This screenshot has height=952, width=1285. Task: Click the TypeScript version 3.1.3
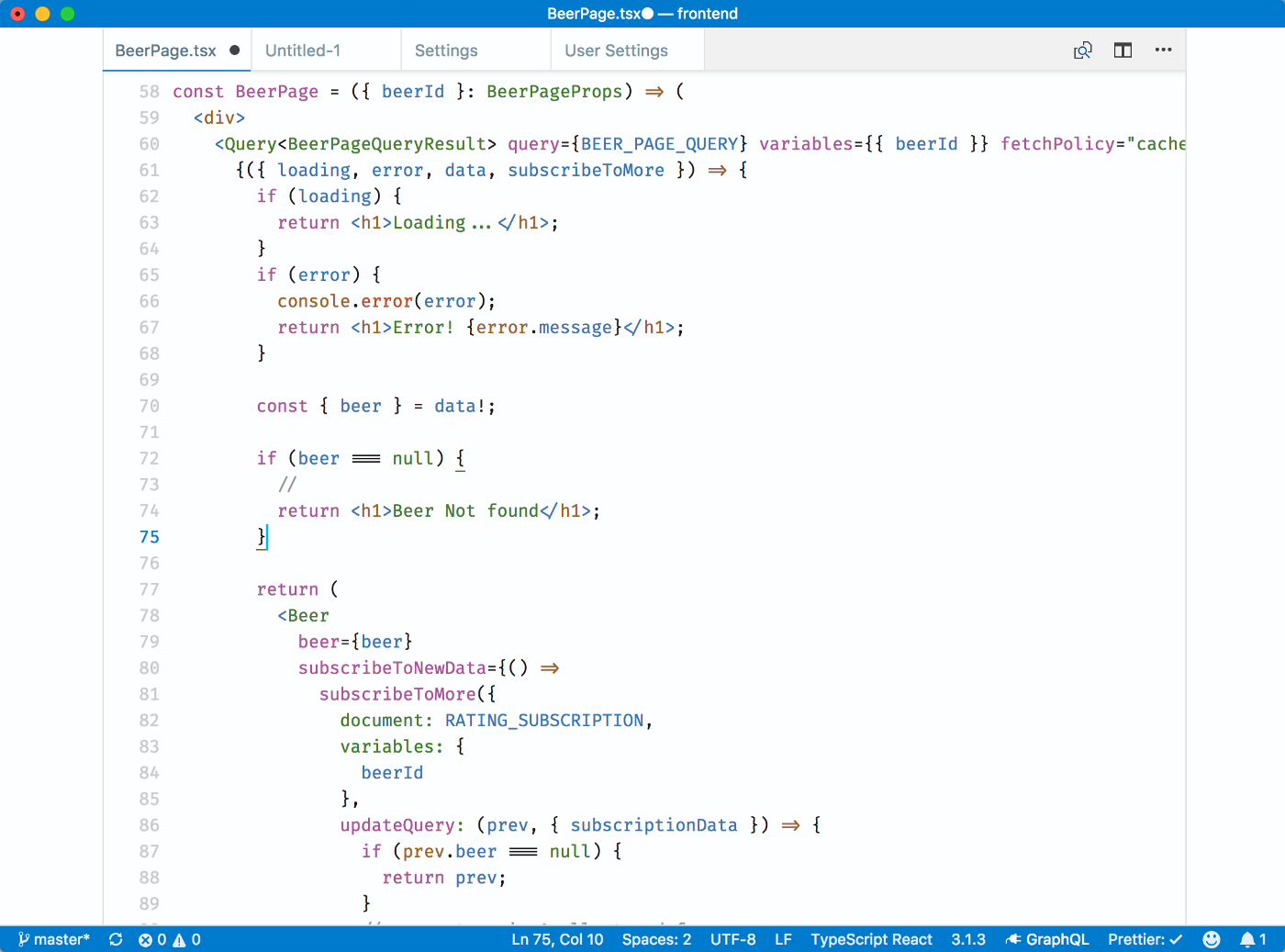(x=968, y=939)
